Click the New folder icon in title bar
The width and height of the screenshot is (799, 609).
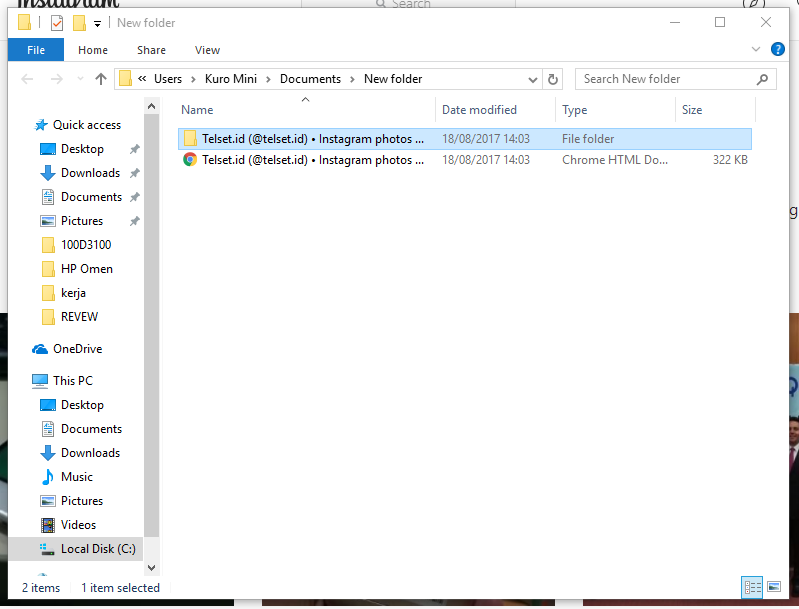(x=79, y=22)
